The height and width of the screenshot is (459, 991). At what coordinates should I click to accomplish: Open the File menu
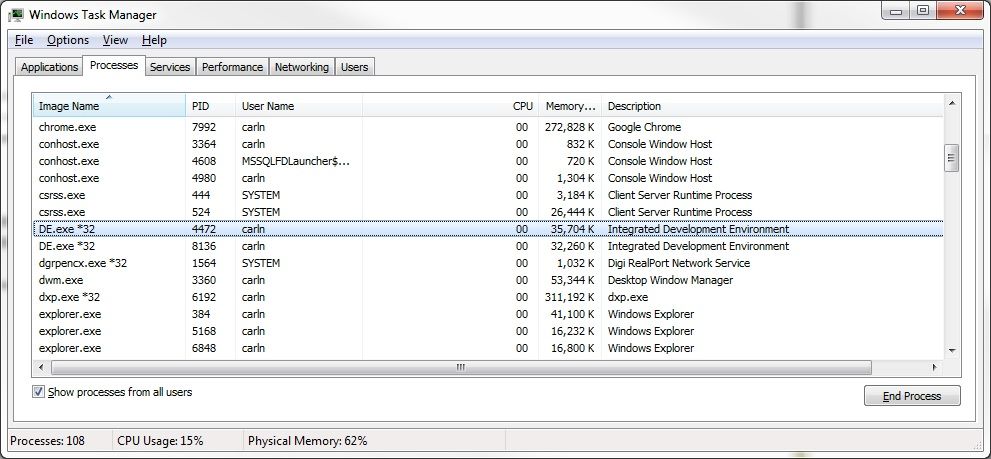click(x=24, y=40)
